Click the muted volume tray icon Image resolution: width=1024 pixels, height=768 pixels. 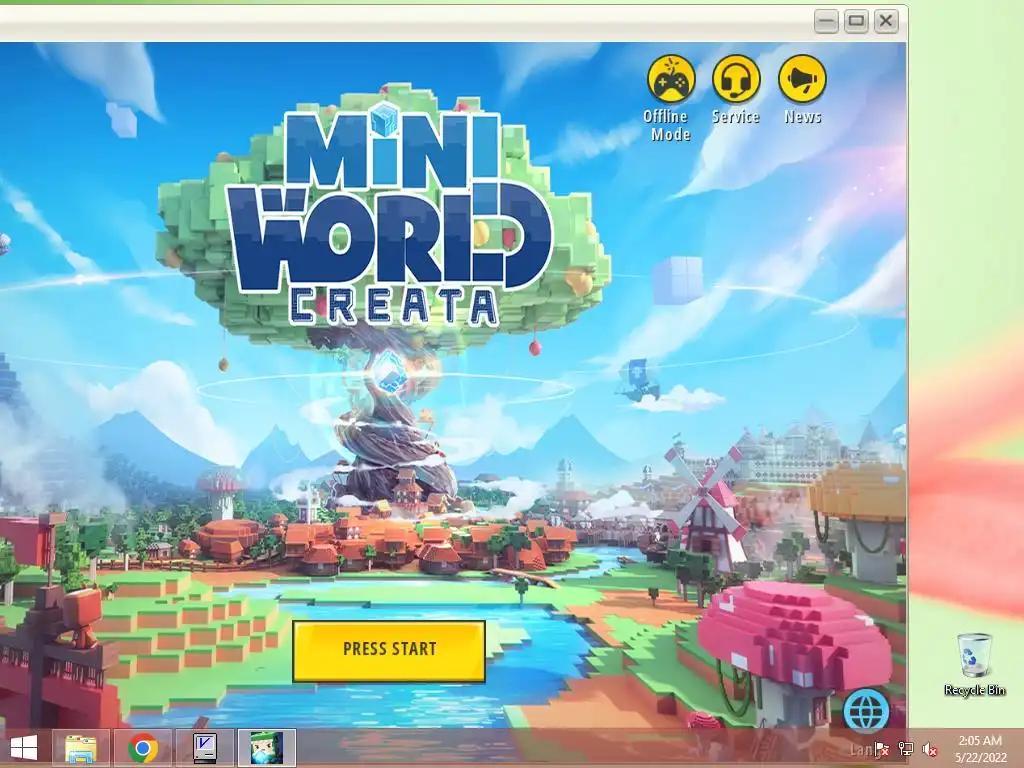(x=929, y=749)
